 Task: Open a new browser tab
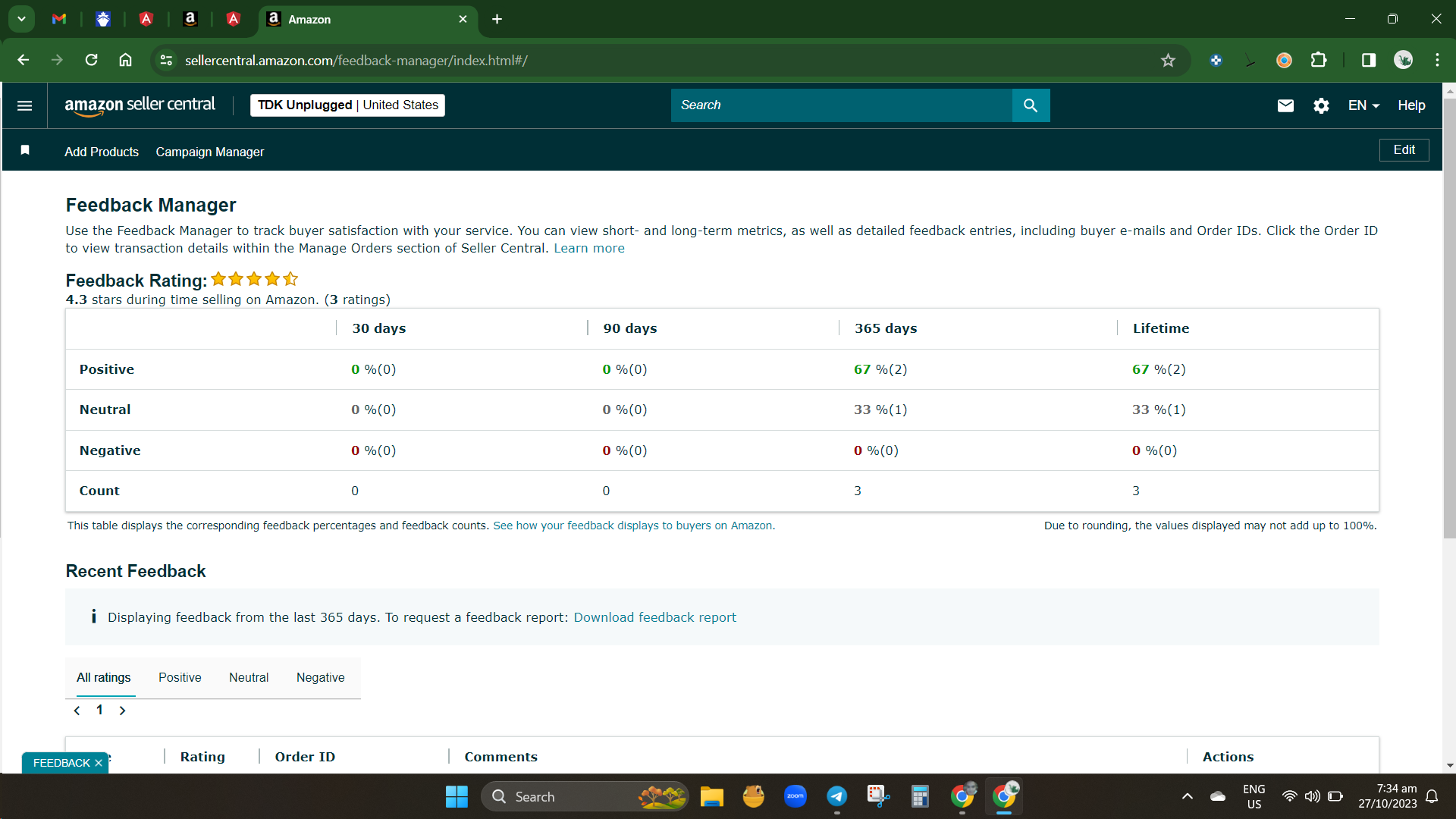coord(497,19)
